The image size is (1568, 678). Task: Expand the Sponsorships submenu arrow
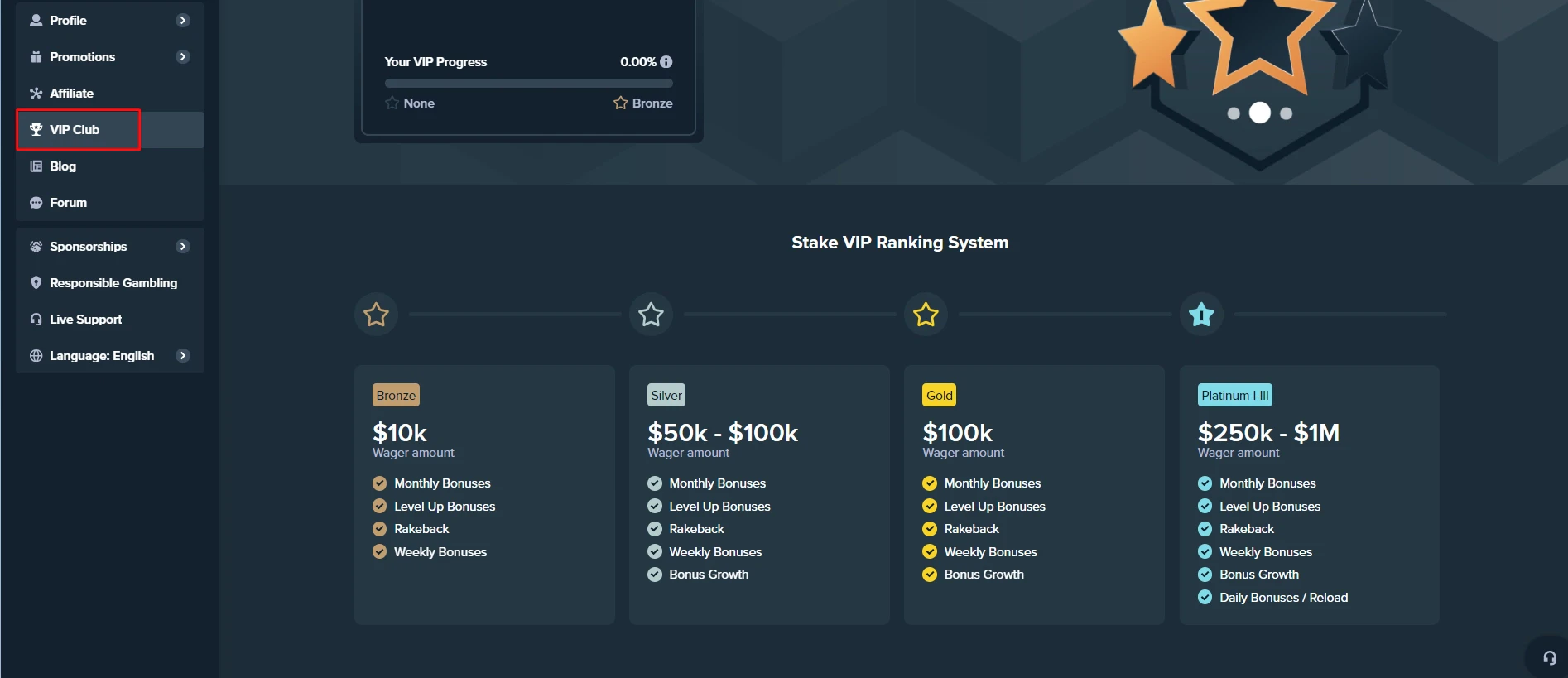click(x=183, y=246)
